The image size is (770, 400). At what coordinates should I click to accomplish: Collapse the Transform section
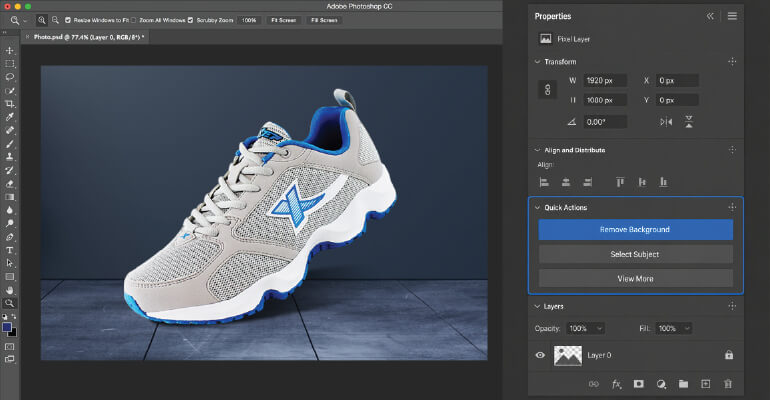point(537,62)
